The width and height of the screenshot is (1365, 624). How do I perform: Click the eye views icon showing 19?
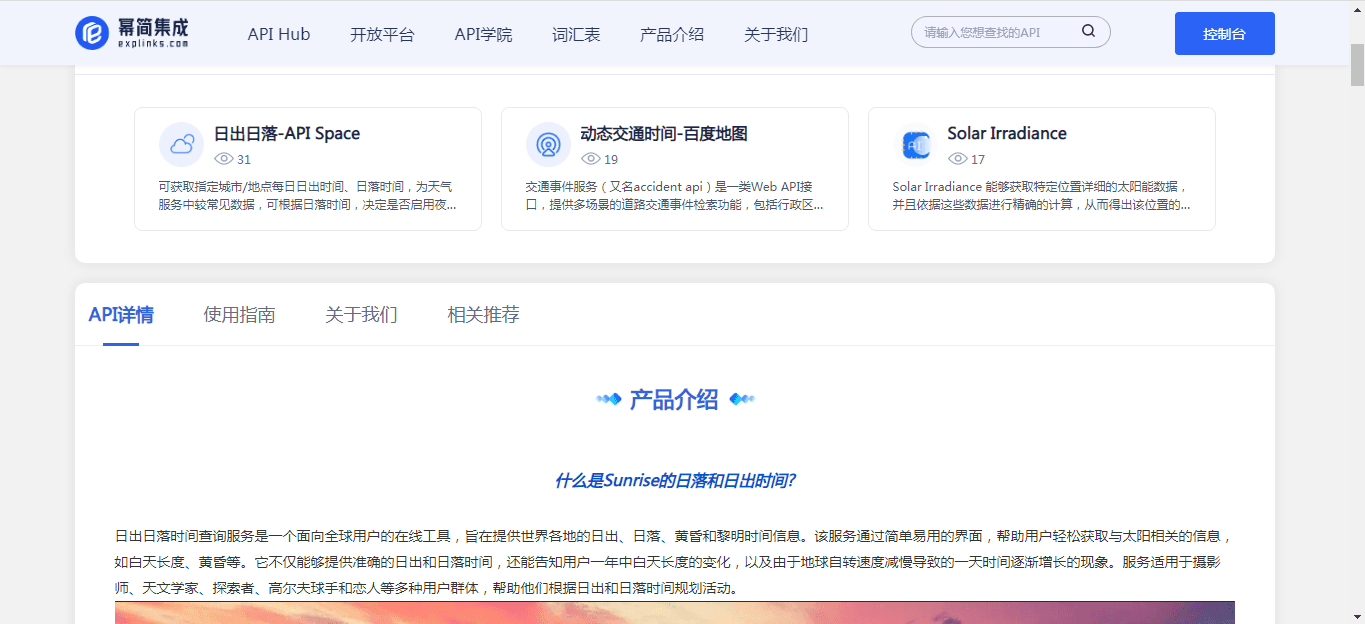tap(591, 159)
